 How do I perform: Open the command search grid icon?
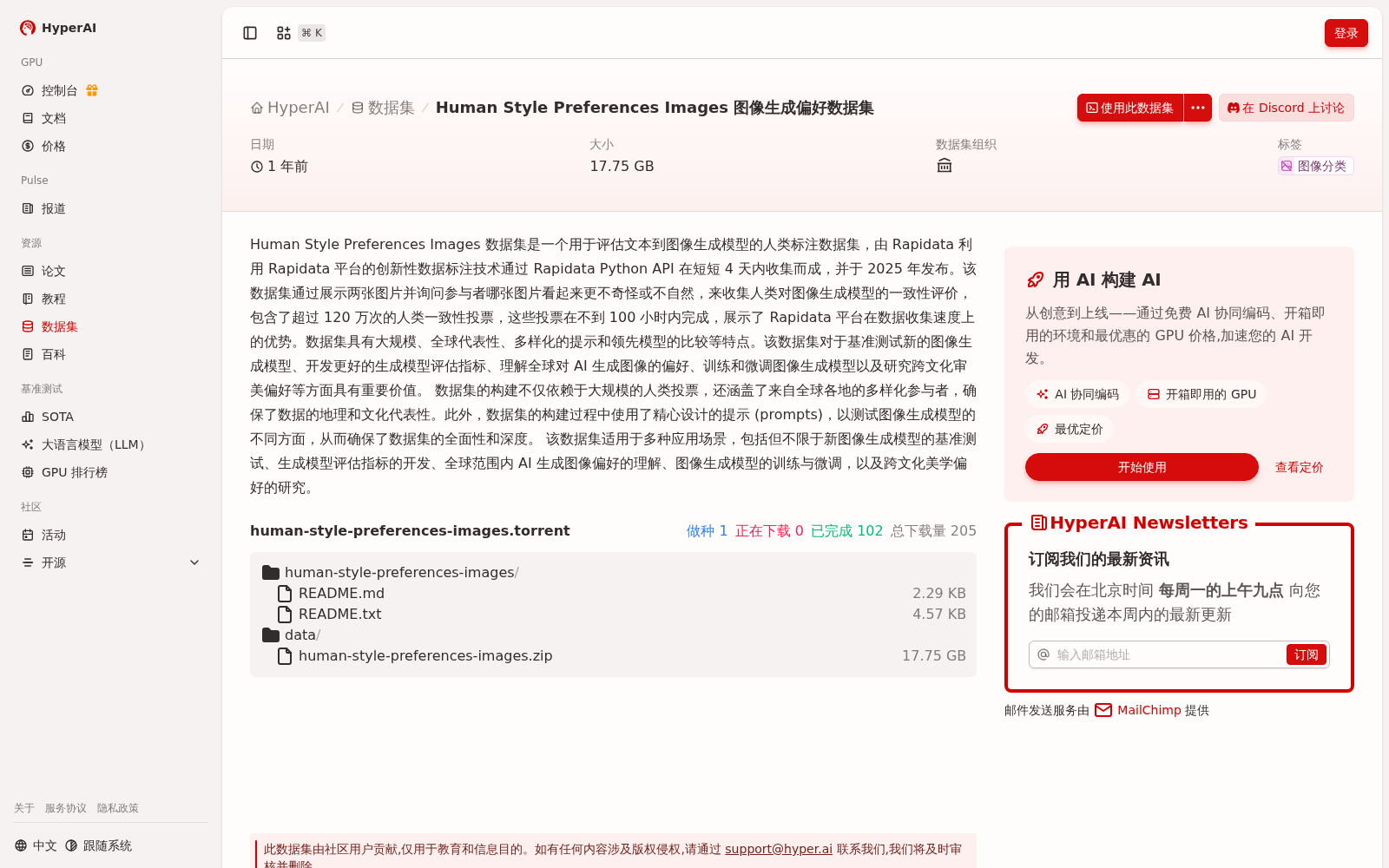(284, 33)
